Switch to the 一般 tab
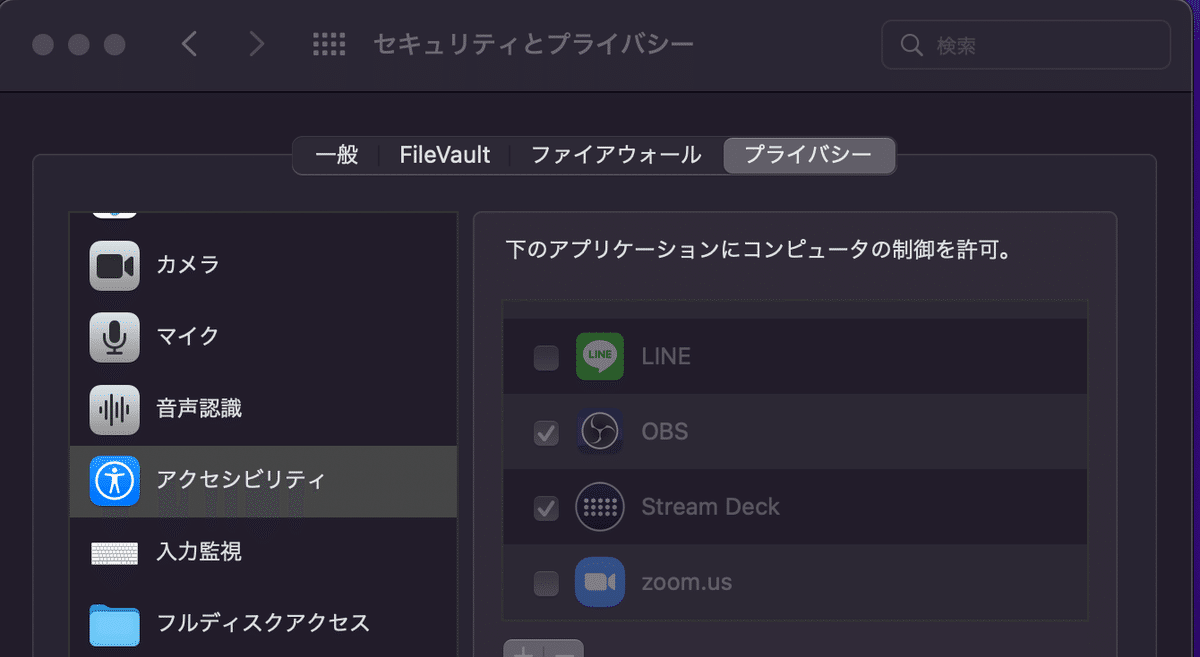 pyautogui.click(x=337, y=155)
